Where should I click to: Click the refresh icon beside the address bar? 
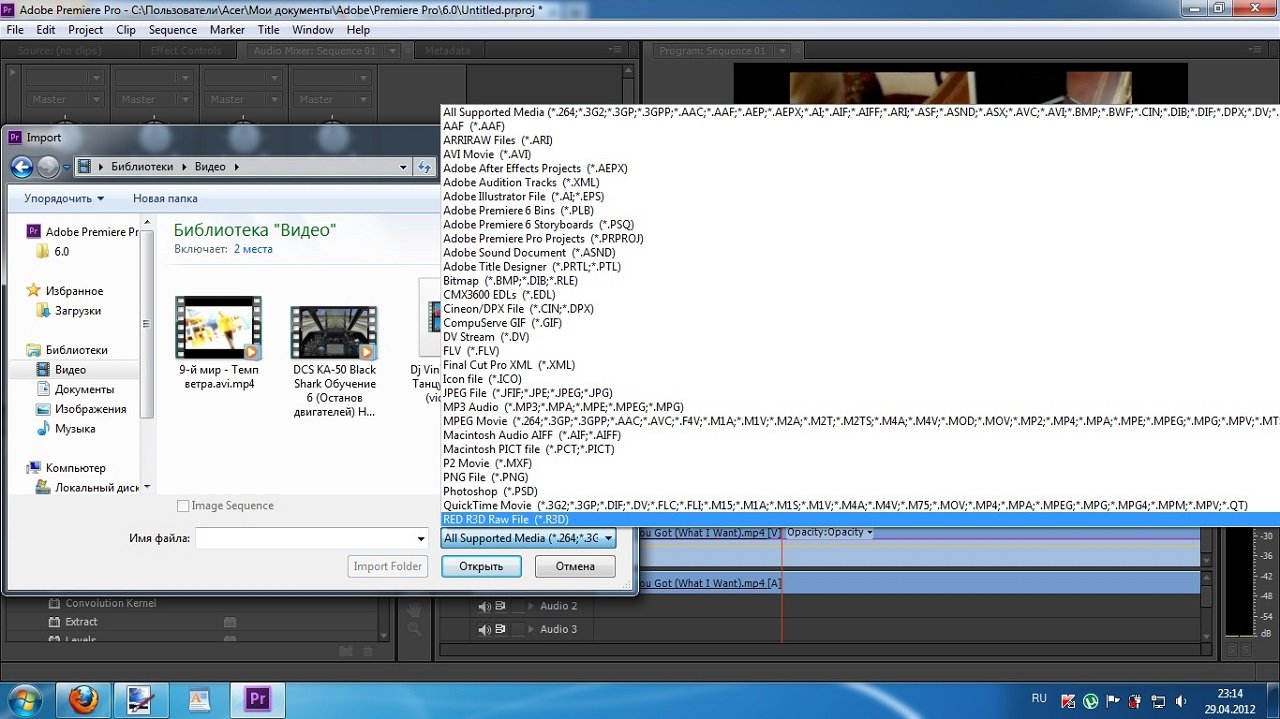(424, 167)
